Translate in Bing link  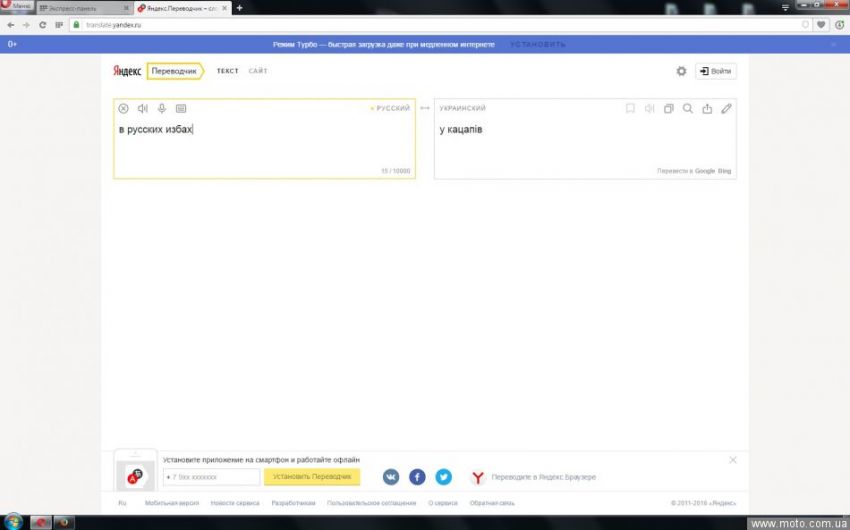coord(724,171)
